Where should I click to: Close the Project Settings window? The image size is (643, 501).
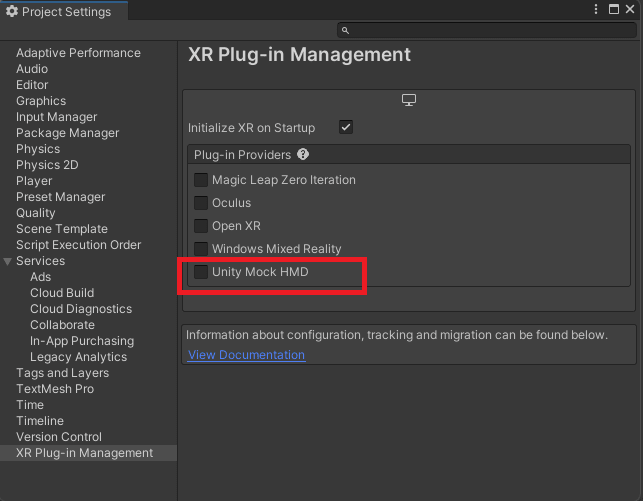[630, 9]
